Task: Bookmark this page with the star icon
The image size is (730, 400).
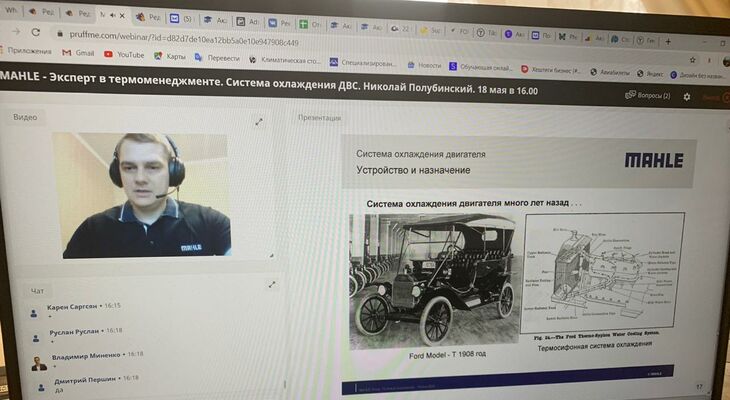Action: click(693, 60)
